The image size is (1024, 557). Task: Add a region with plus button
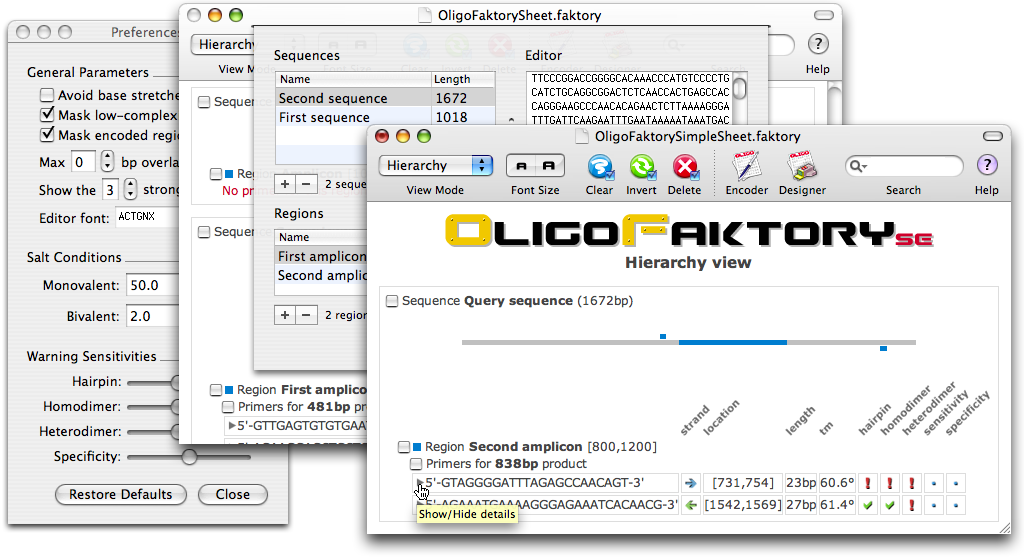[285, 315]
